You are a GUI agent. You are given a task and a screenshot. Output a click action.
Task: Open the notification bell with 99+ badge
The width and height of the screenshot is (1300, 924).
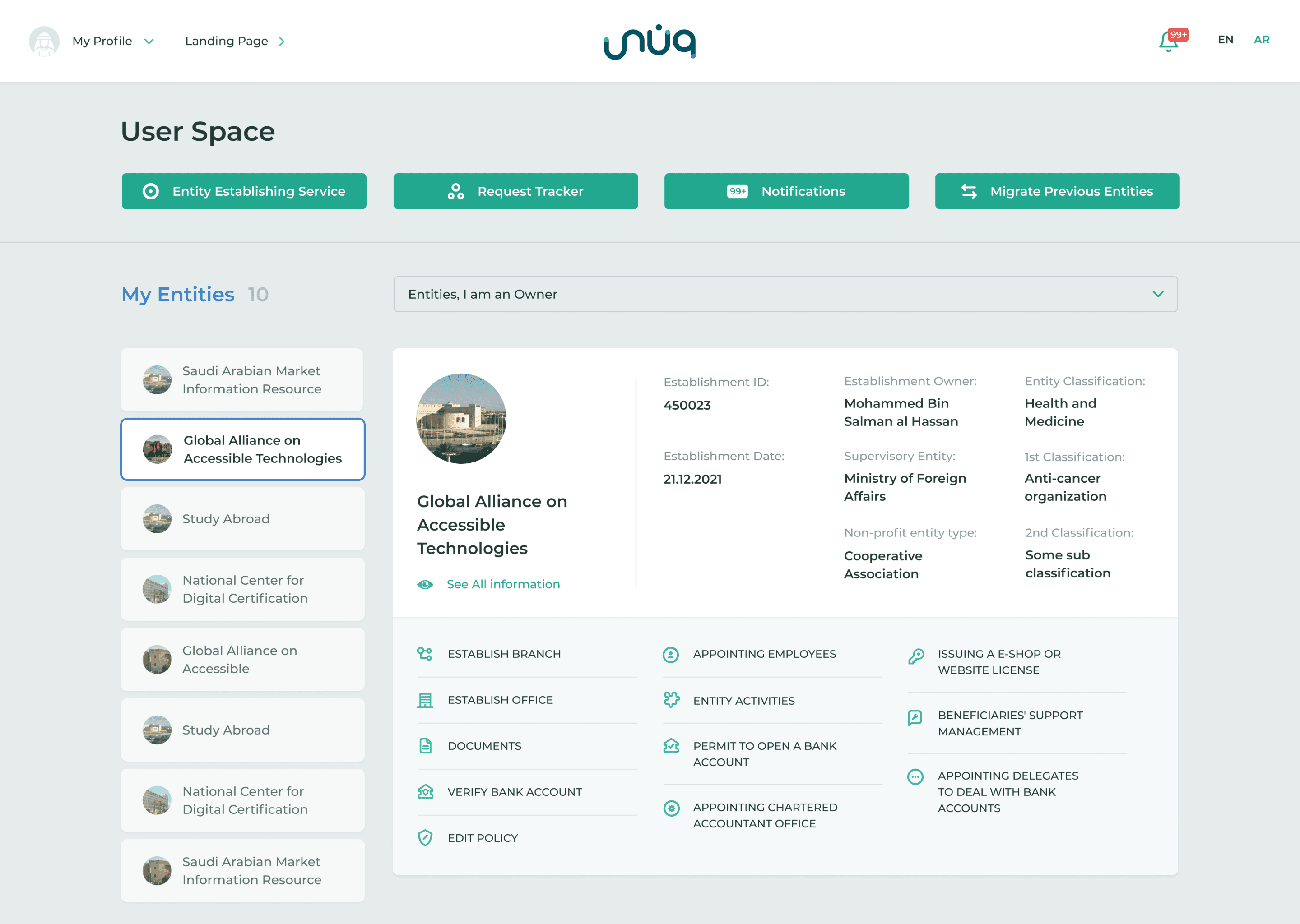point(1173,40)
